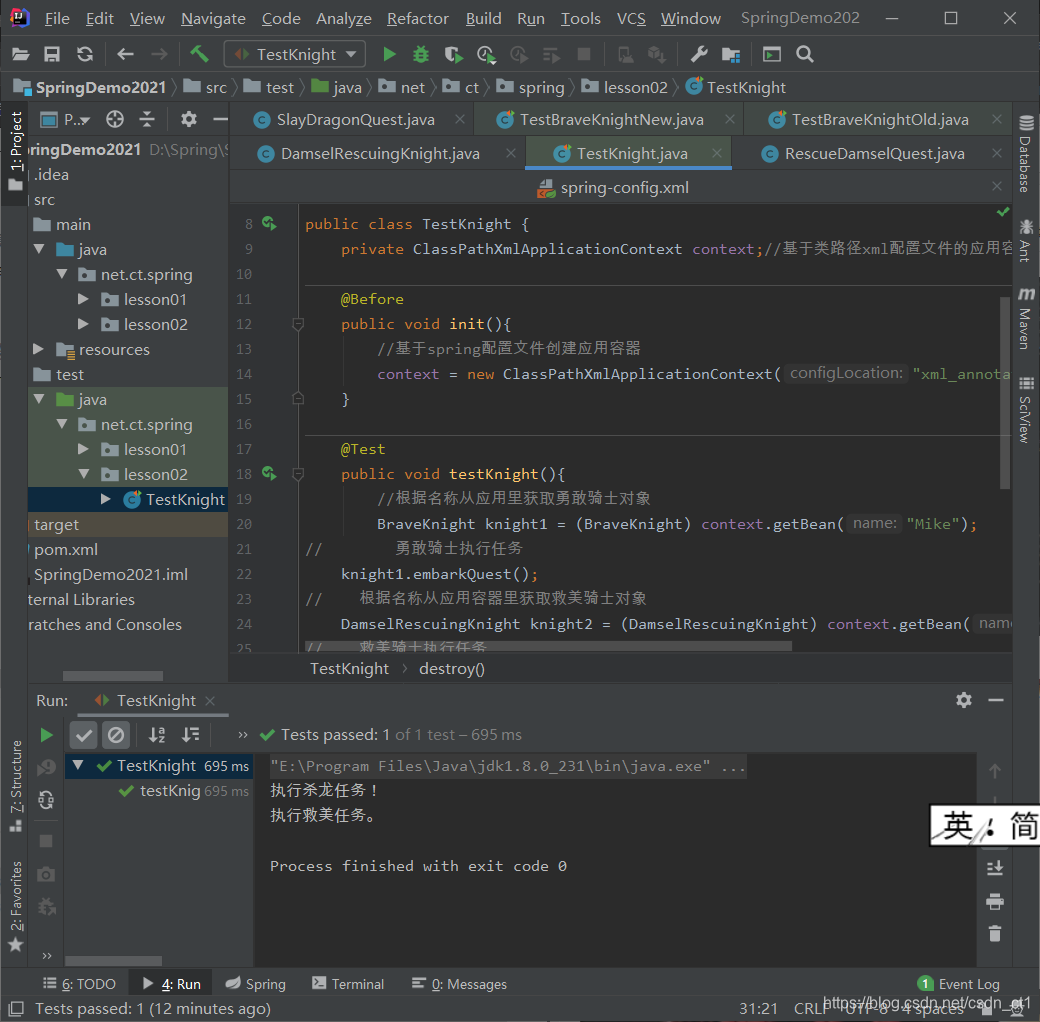This screenshot has width=1040, height=1022.
Task: Search everywhere with the magnifier icon
Action: click(x=805, y=54)
